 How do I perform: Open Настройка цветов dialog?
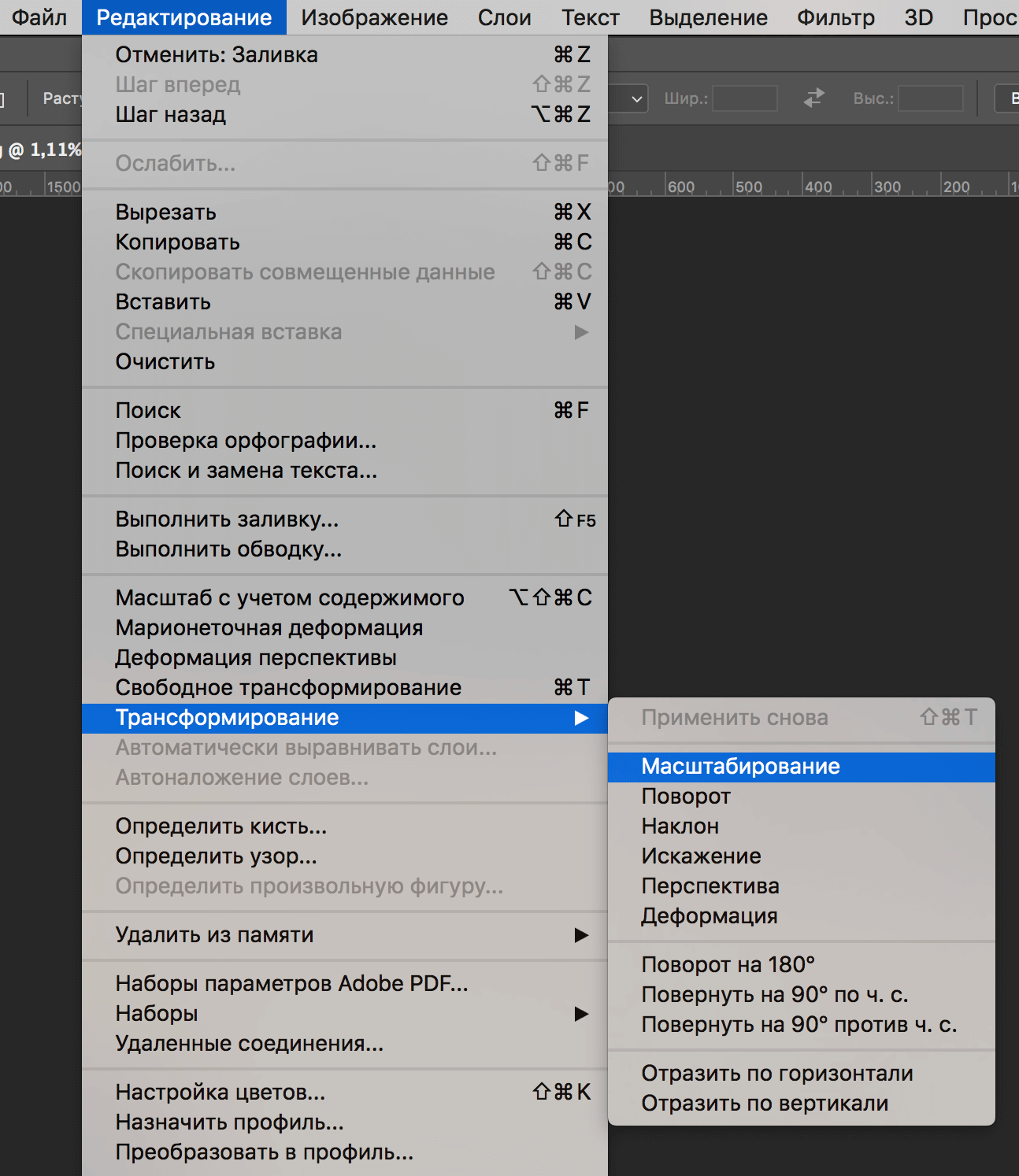point(220,1092)
